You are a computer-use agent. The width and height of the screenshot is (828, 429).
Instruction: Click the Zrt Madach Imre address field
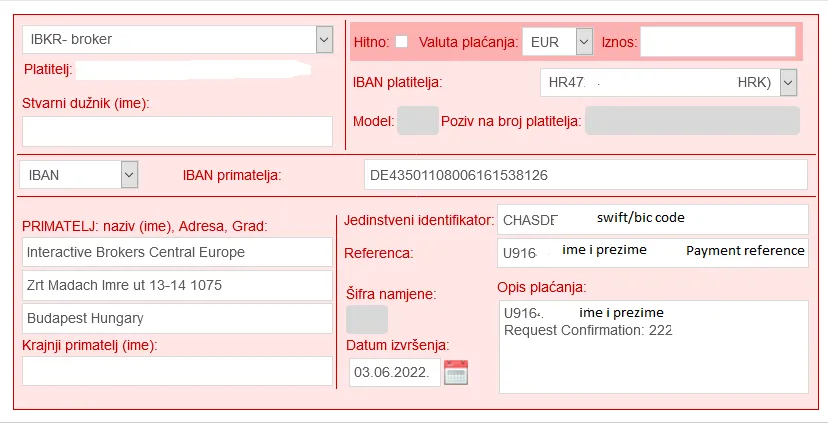pos(177,285)
